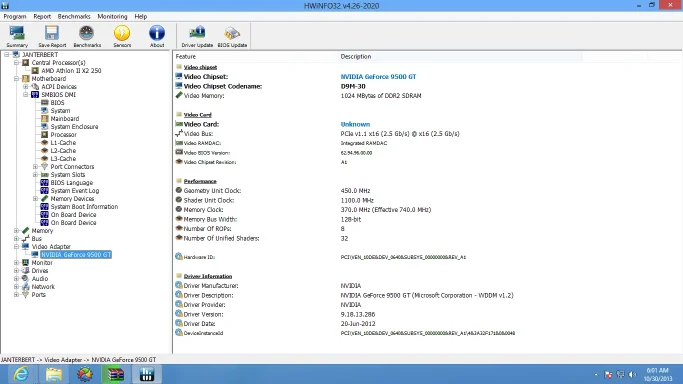
Task: Click the NVIDIA GeForce 9500 GT card icon in tree
Action: click(x=35, y=255)
